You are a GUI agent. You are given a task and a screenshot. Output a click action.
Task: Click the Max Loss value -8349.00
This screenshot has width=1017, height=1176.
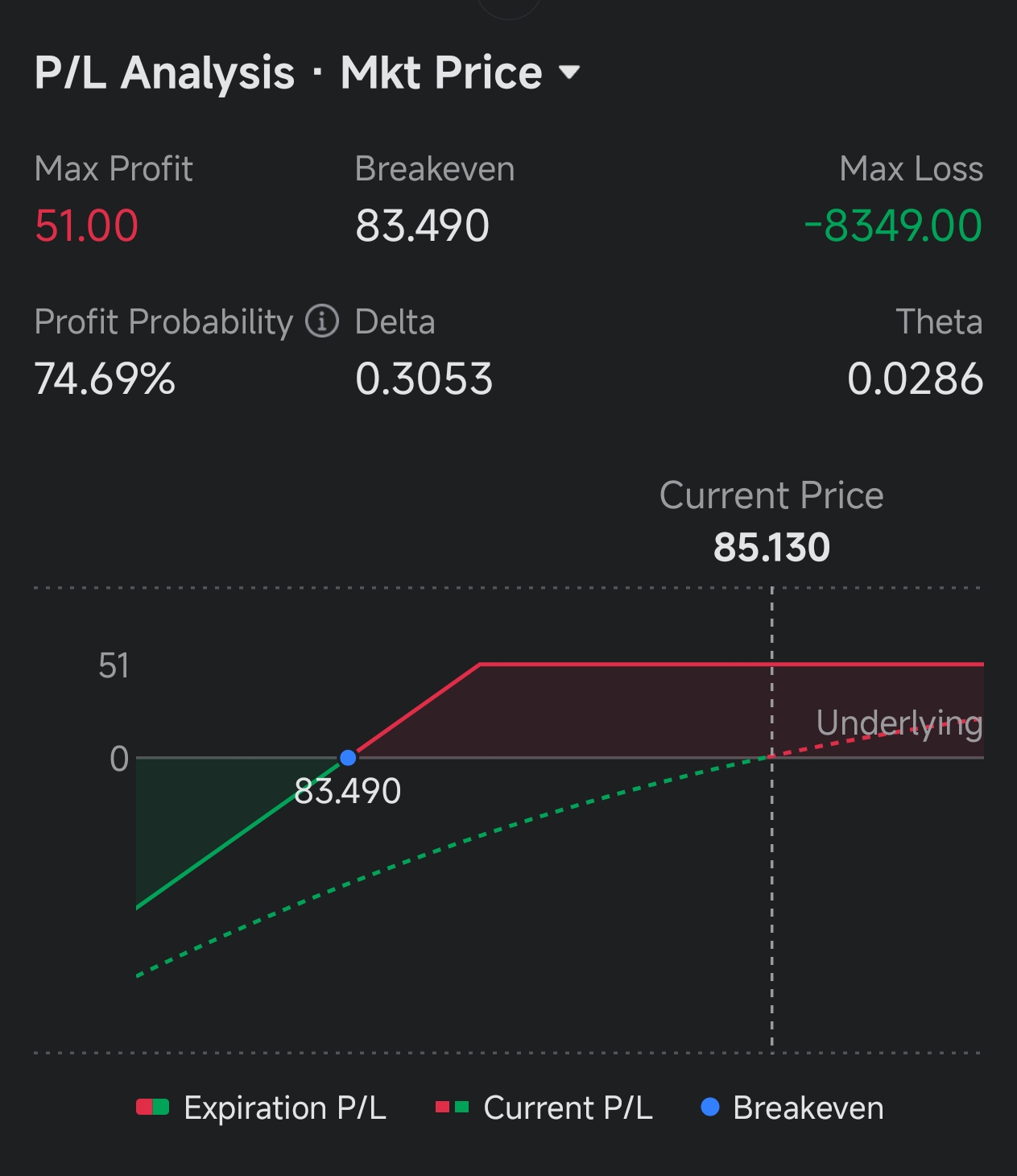click(x=893, y=226)
